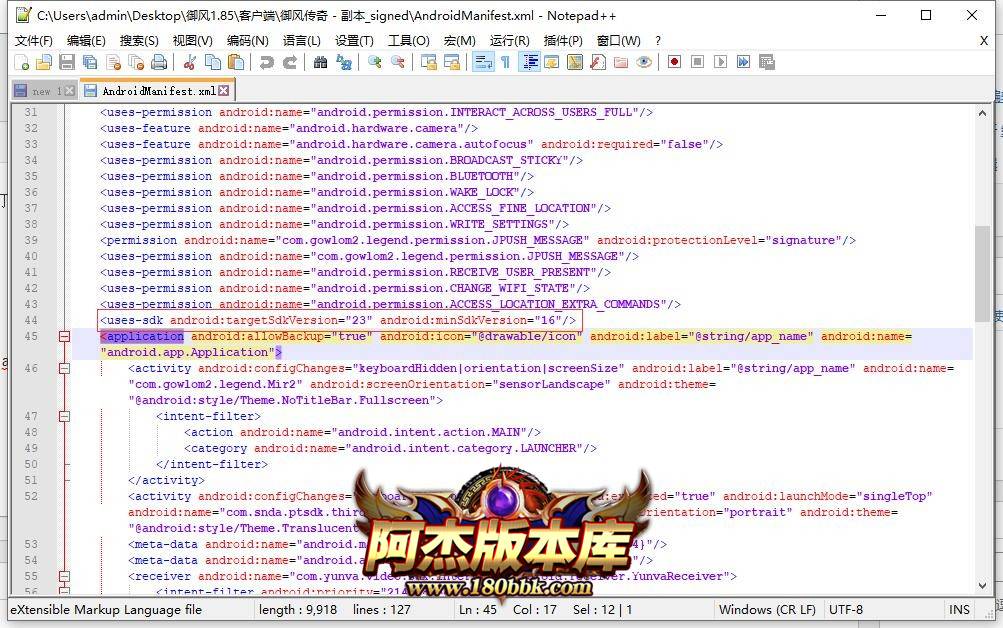This screenshot has width=1003, height=628.
Task: Undo the last edit via toolbar
Action: [x=266, y=62]
